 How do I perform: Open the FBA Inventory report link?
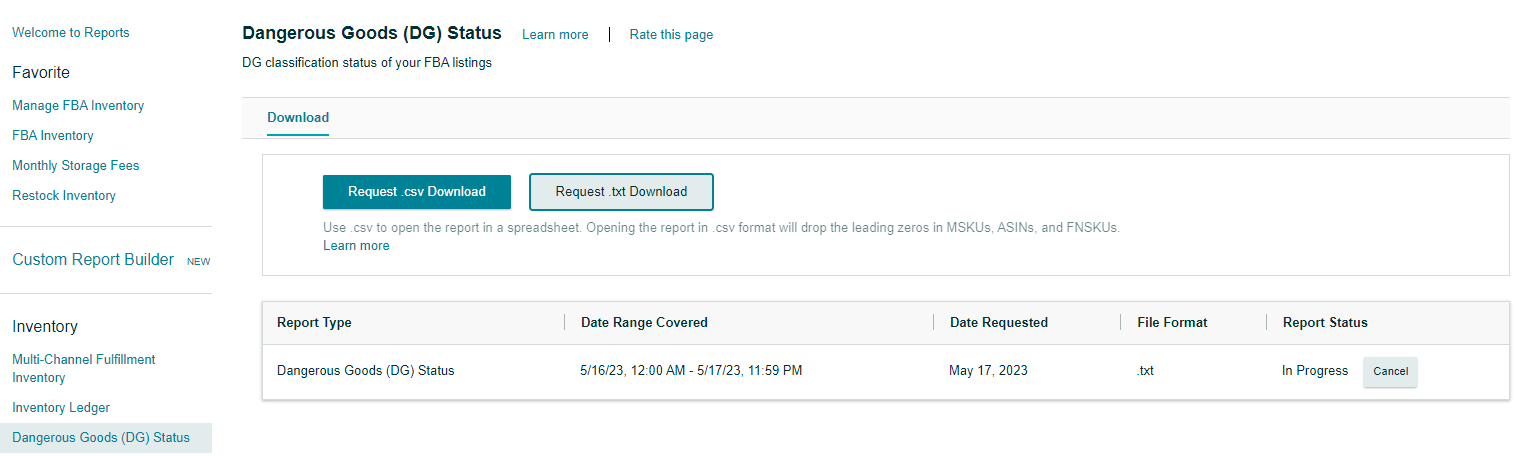[x=53, y=136]
